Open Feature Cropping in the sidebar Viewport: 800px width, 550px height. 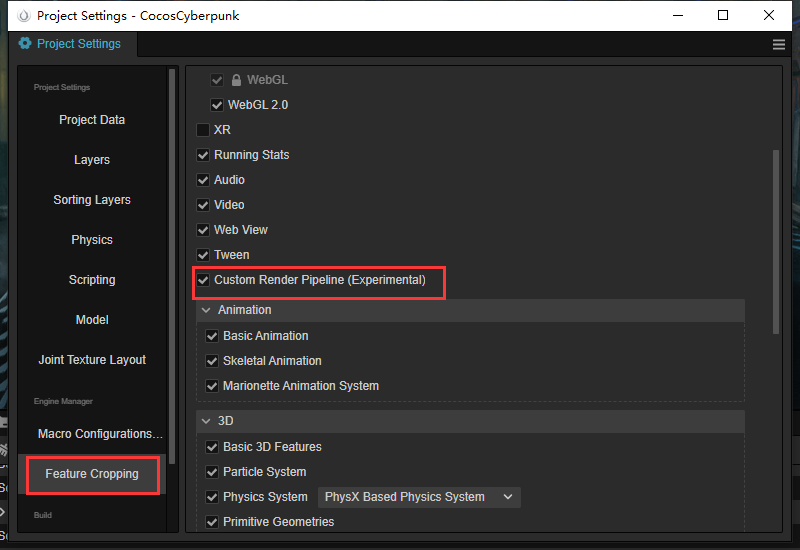tap(92, 474)
